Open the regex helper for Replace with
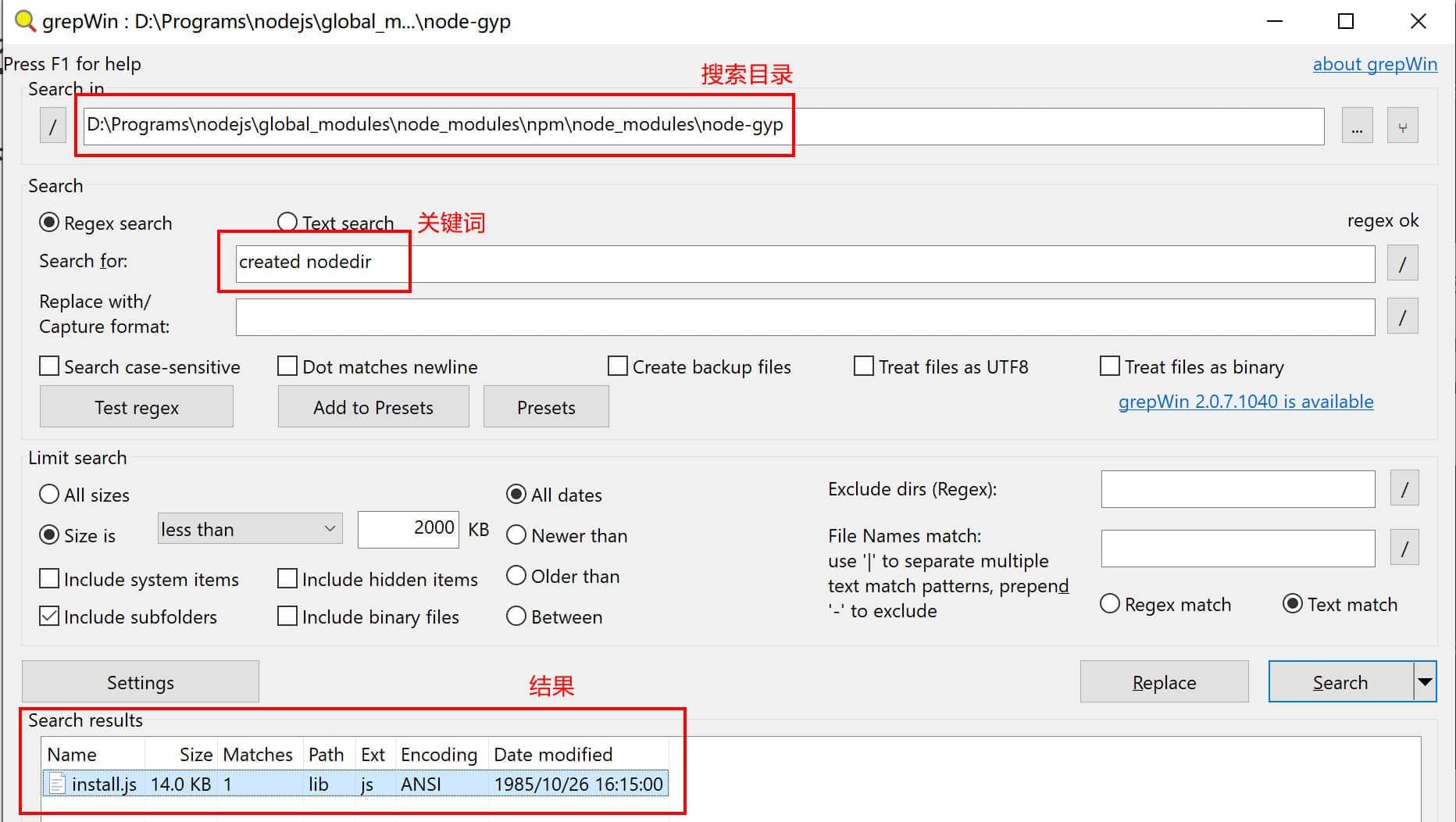 [1403, 316]
